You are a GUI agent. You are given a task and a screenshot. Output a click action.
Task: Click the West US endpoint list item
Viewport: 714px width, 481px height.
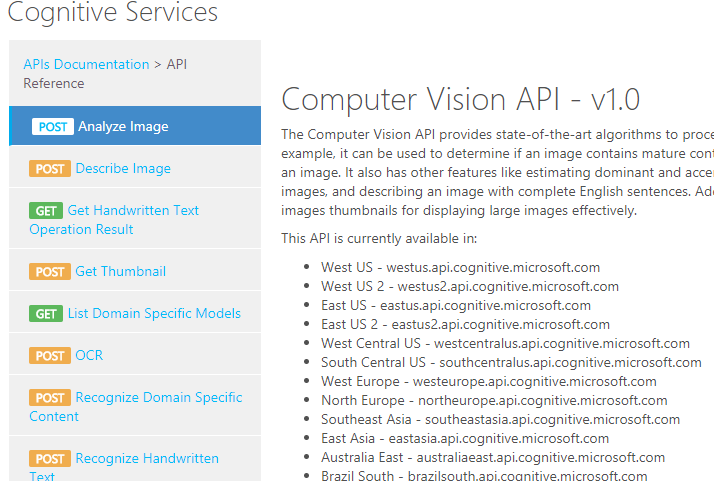click(x=460, y=267)
